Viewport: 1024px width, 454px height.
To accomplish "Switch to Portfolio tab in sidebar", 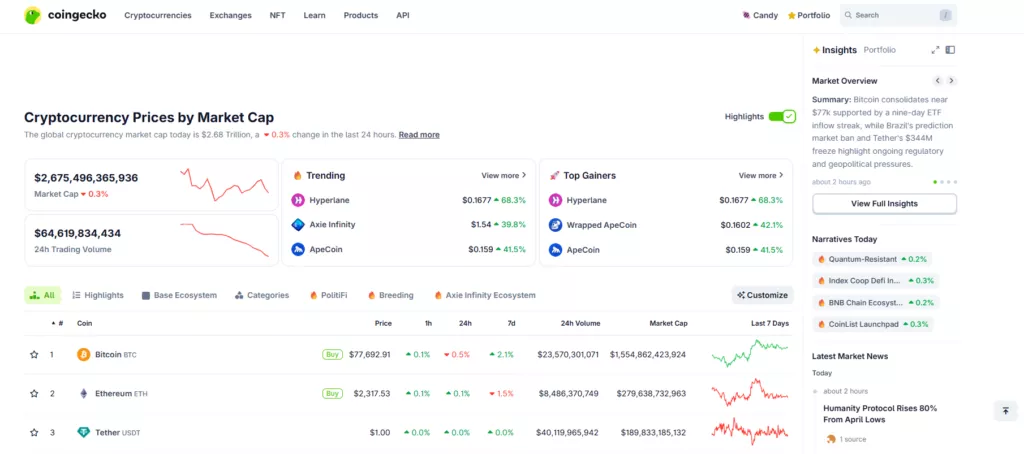I will tap(880, 50).
